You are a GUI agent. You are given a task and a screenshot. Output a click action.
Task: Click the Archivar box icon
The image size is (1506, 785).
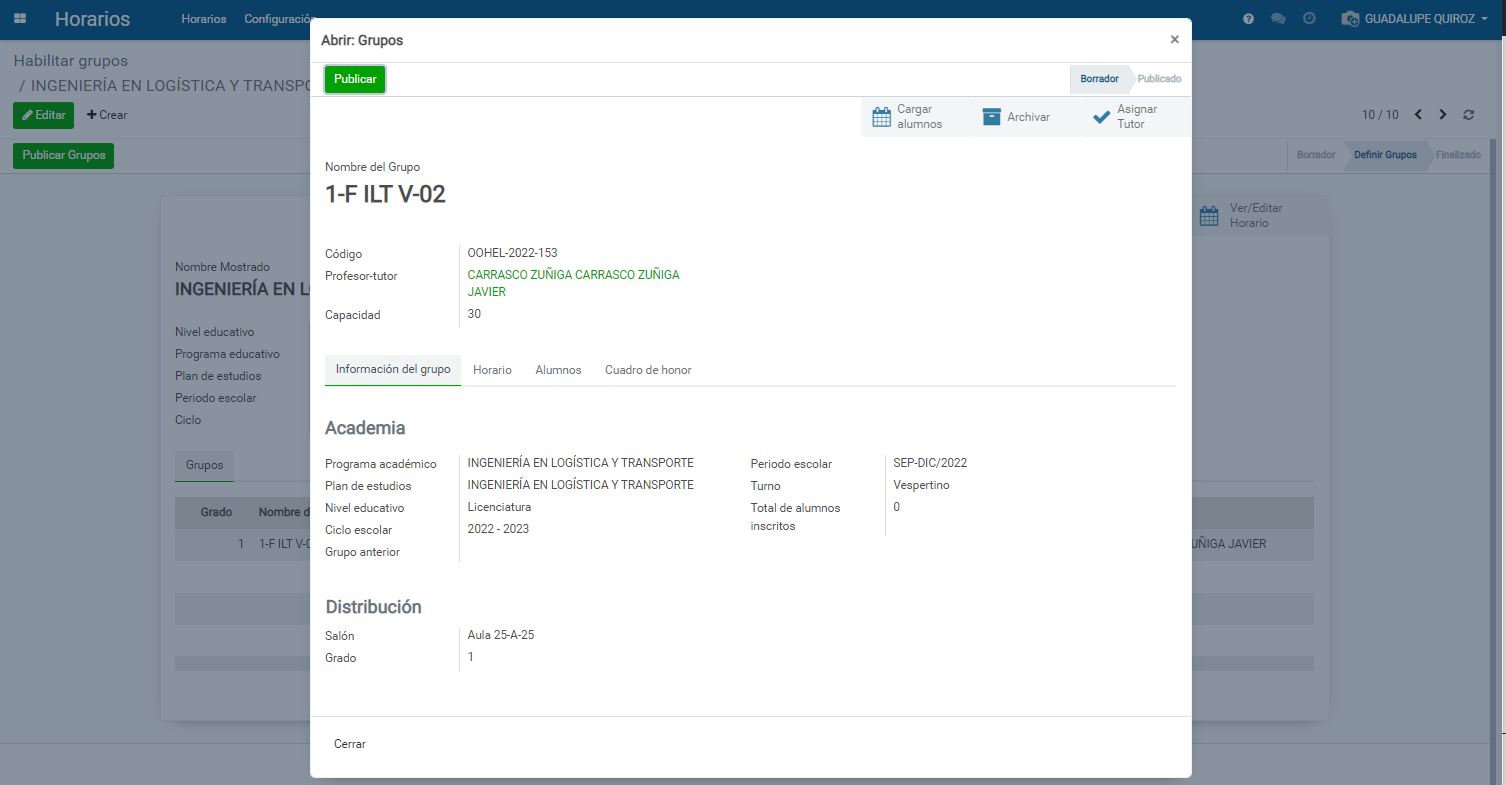pos(991,117)
